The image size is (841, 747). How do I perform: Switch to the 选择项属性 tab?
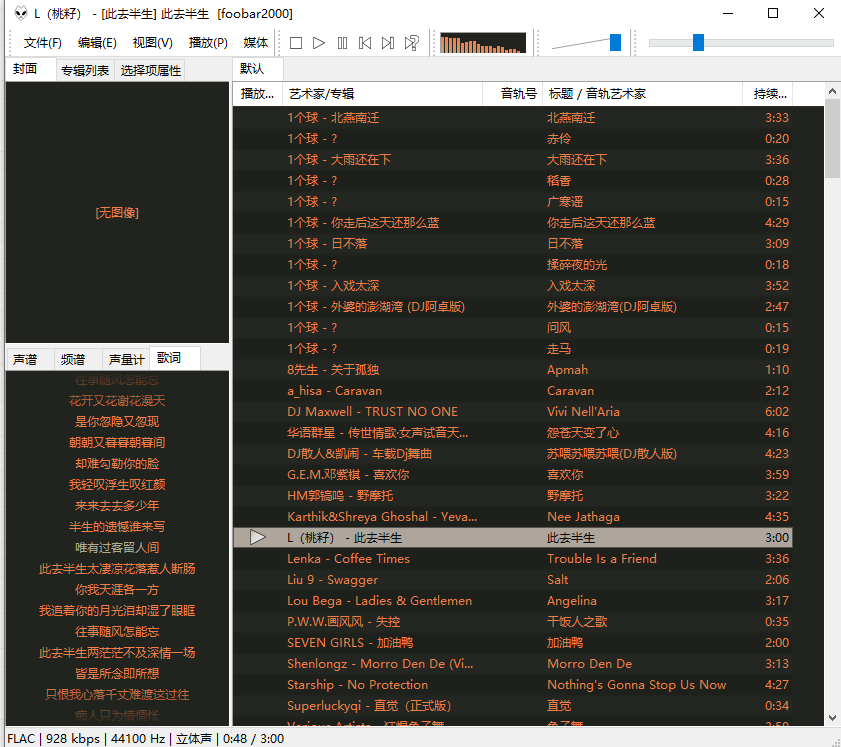(x=151, y=70)
